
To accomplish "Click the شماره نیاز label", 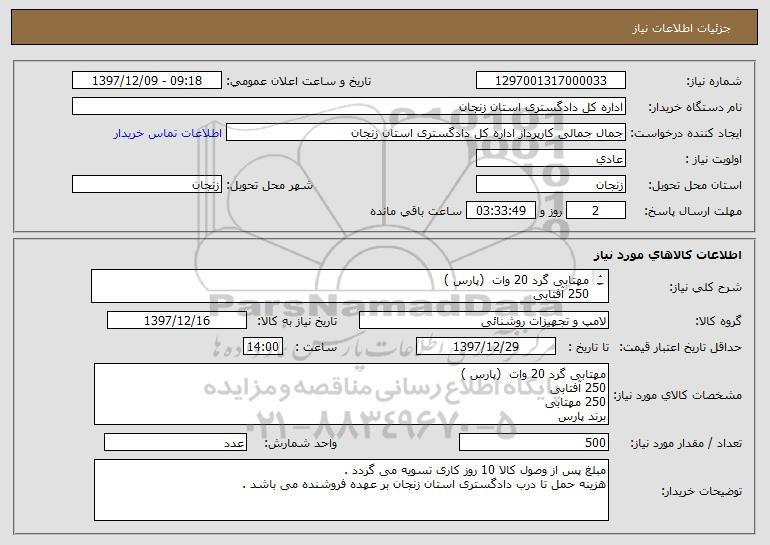I will click(x=714, y=81).
